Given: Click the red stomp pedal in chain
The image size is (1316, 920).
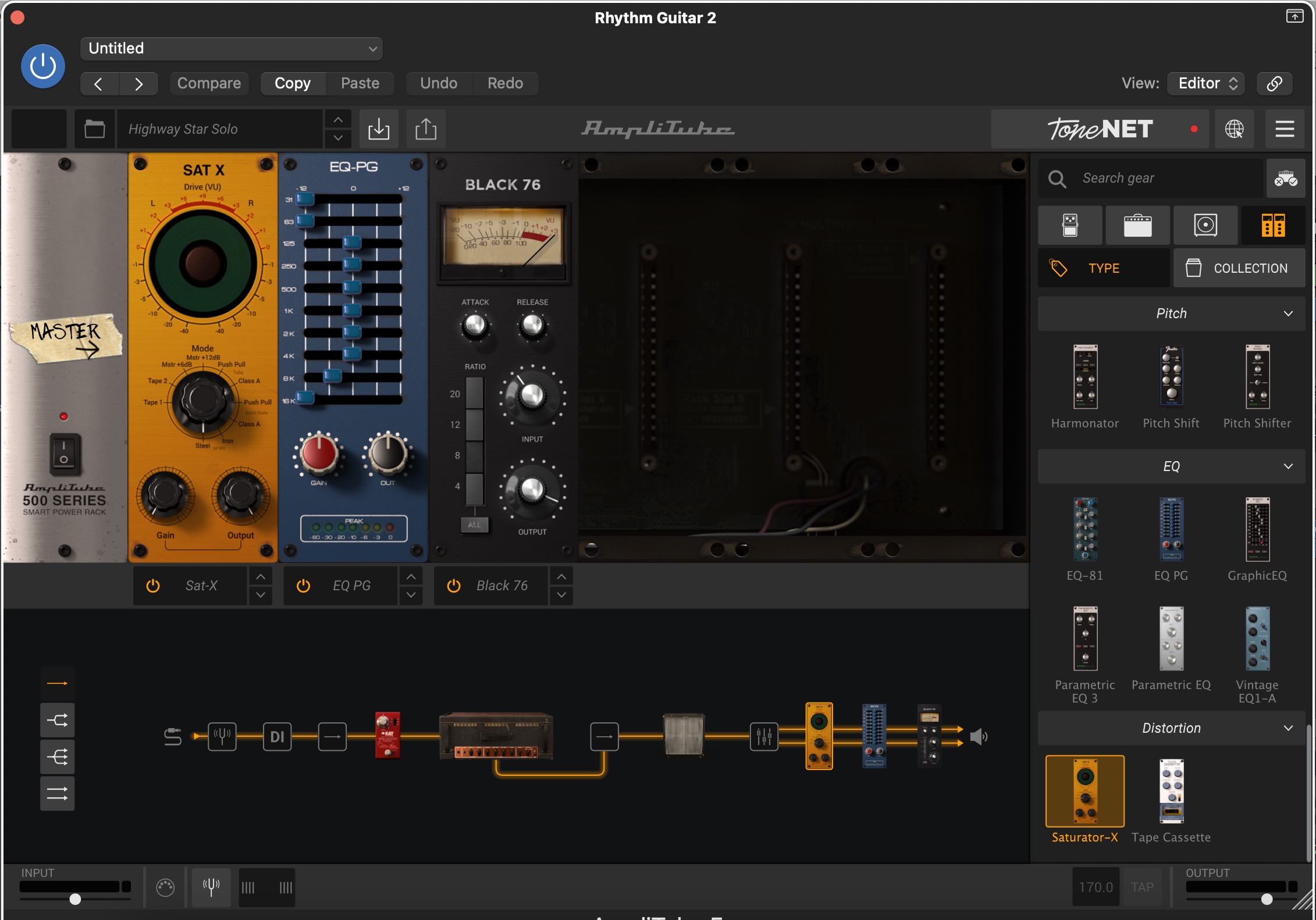Looking at the screenshot, I should pos(388,735).
